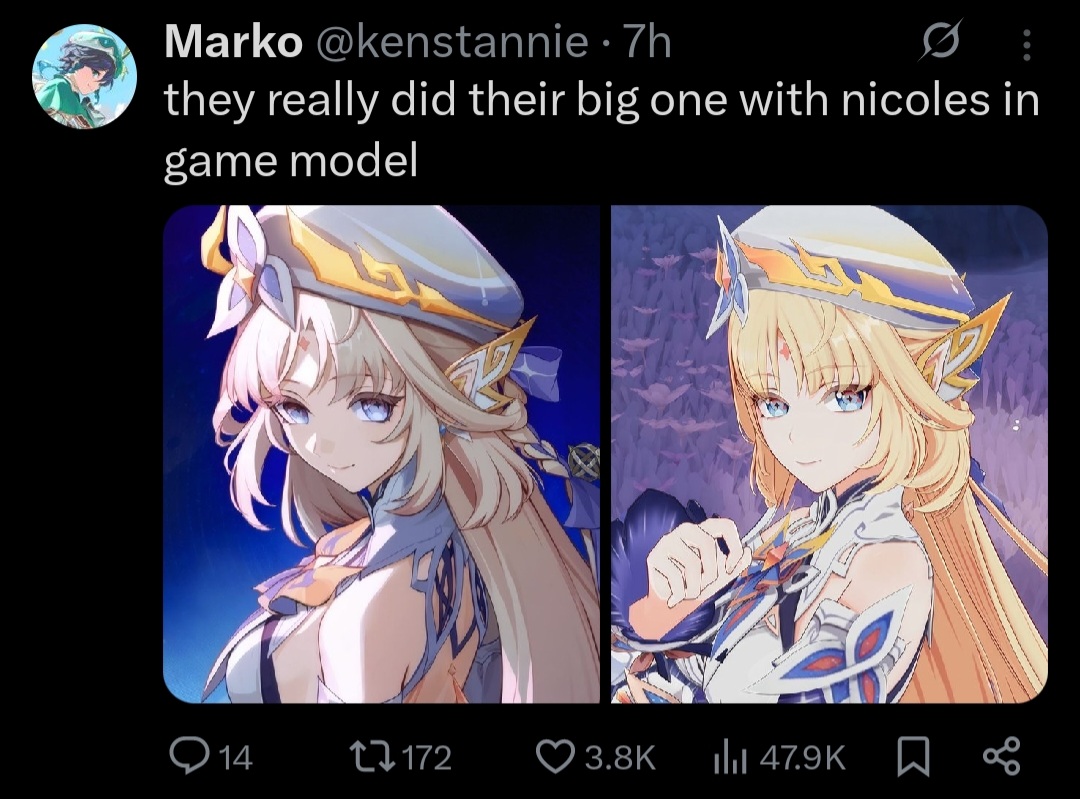
Task: Open view analytics bar chart icon
Action: pos(729,757)
